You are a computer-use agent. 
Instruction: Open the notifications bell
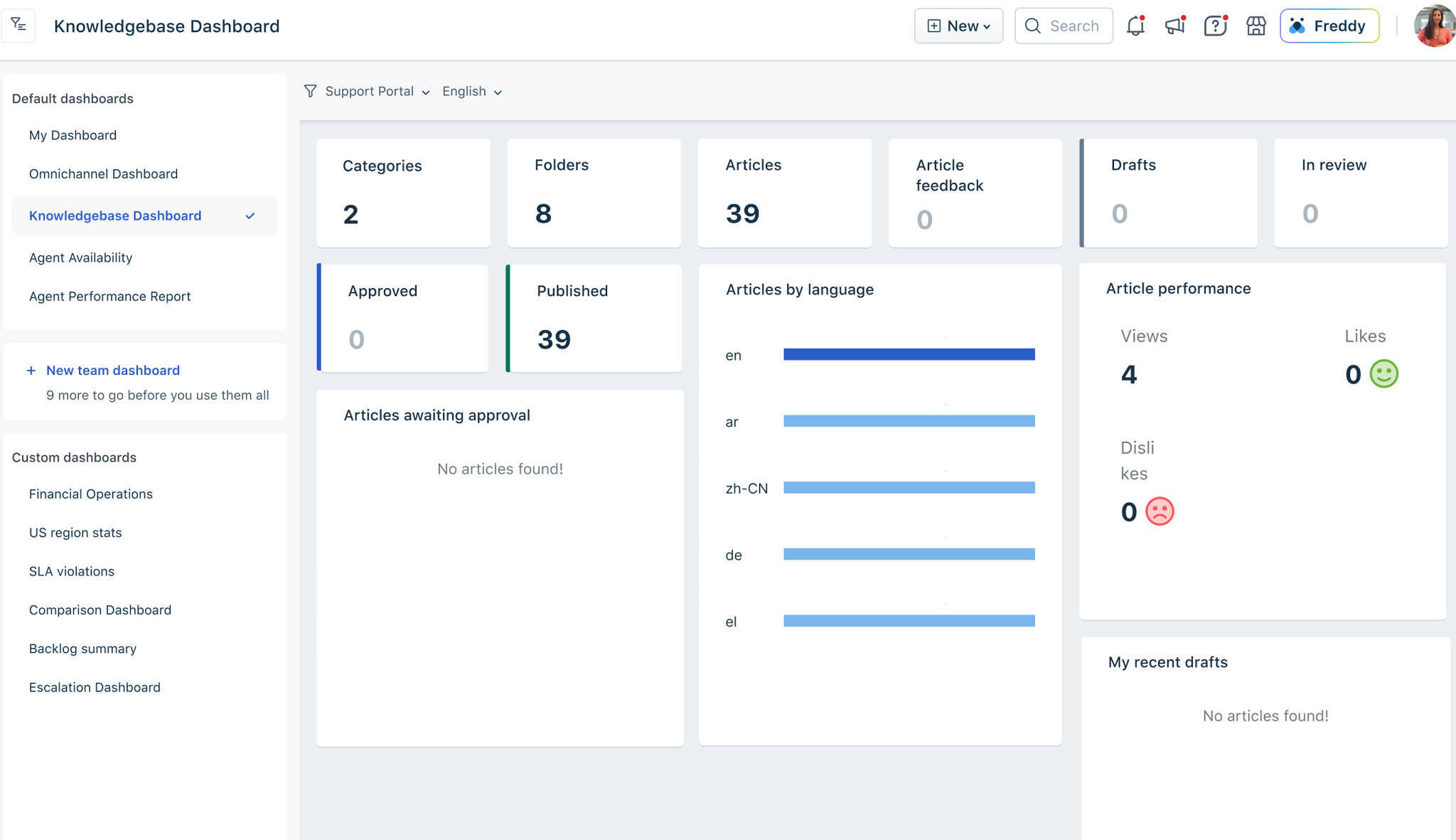1135,26
